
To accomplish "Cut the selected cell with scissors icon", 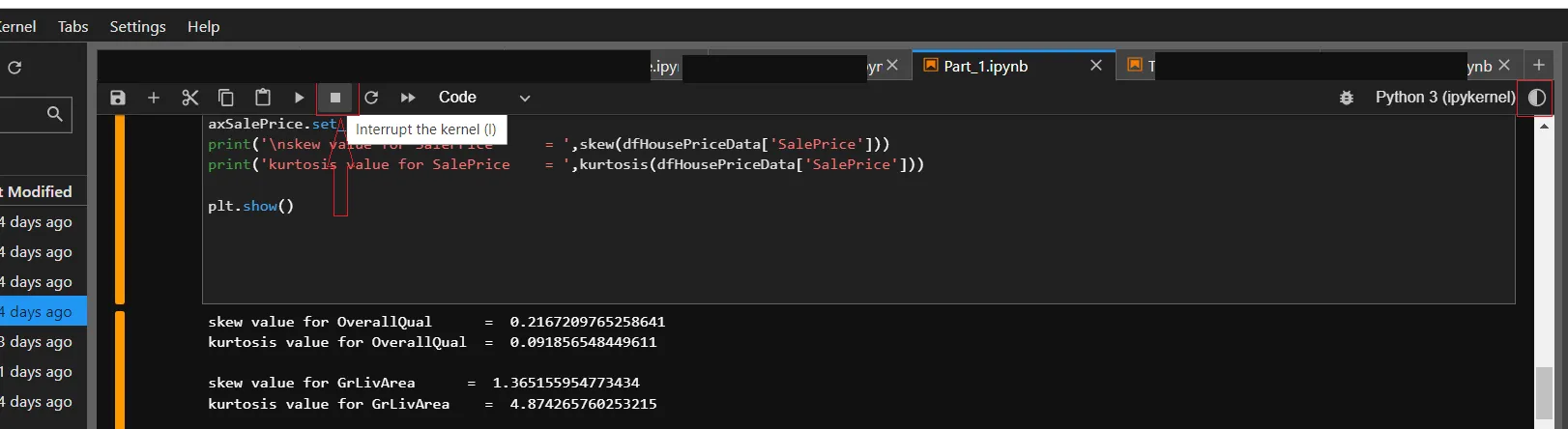I will [189, 98].
